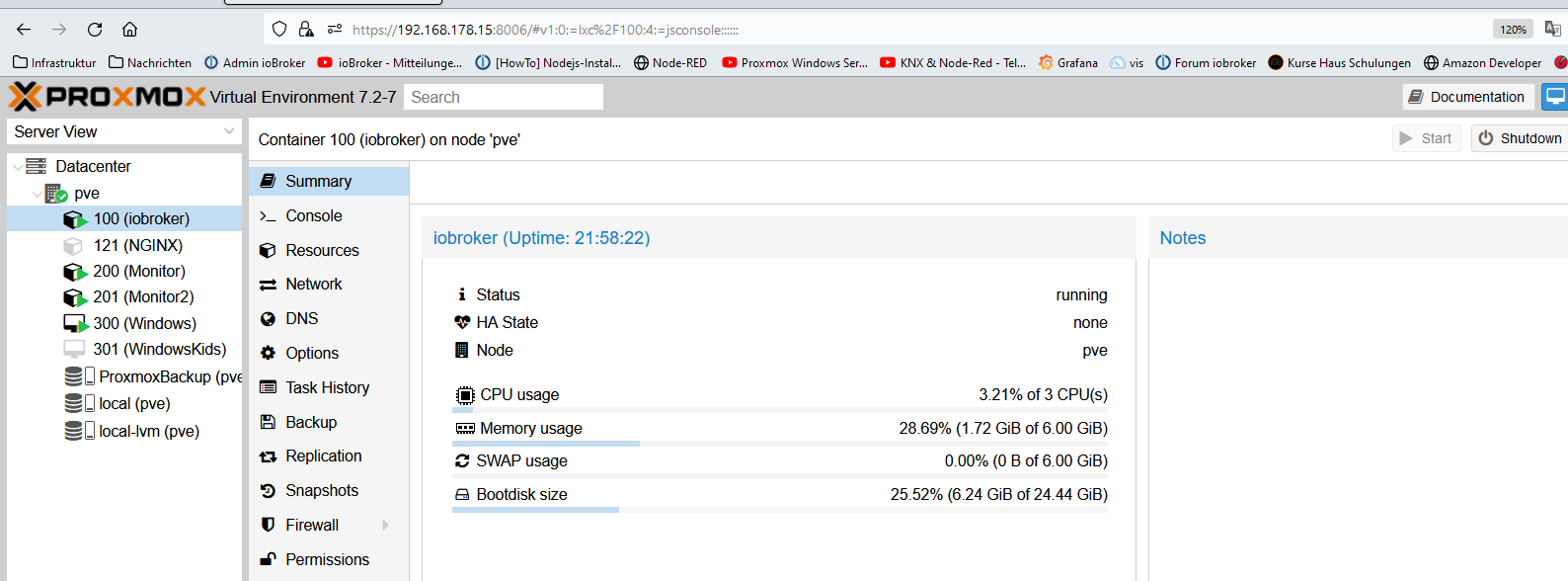1568x581 pixels.
Task: Click the Start button
Action: 1426,138
